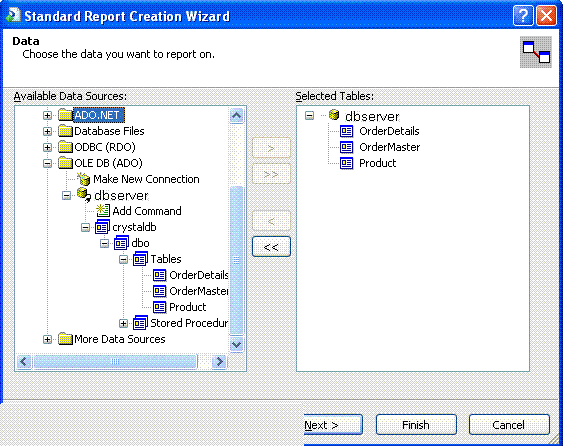
Task: Click the Make New Connection icon
Action: click(84, 179)
